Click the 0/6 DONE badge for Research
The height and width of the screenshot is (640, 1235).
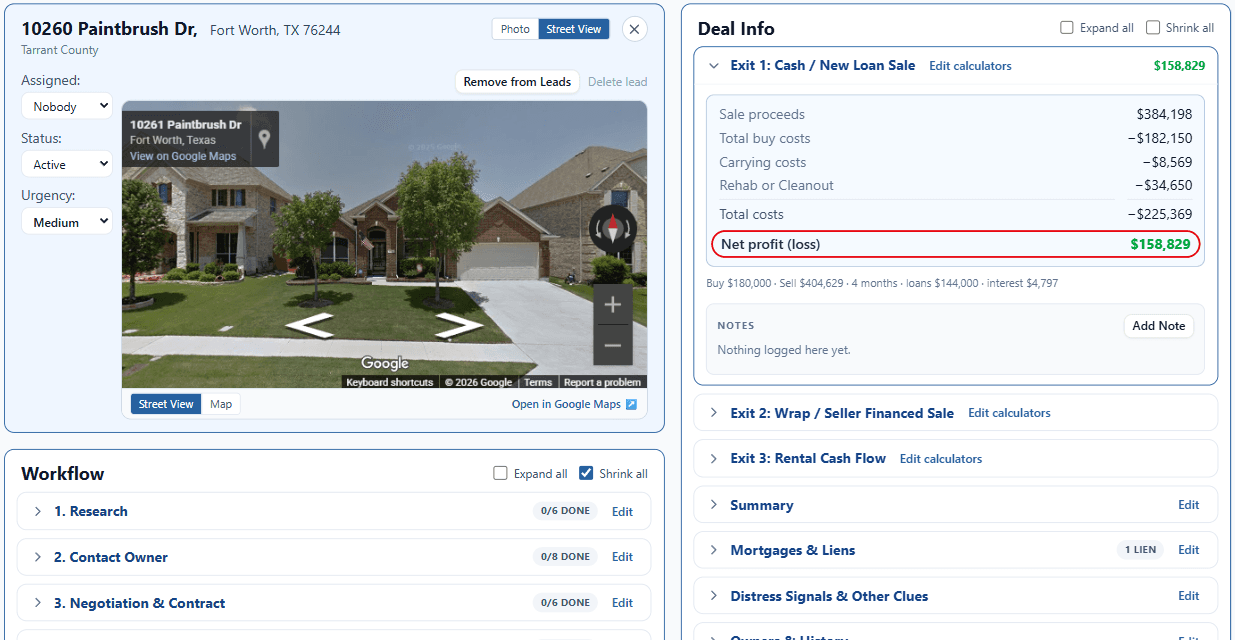point(565,511)
